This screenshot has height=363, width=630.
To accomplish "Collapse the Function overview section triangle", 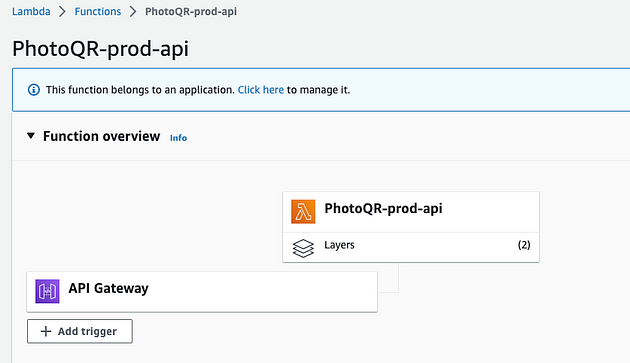I will coord(31,136).
